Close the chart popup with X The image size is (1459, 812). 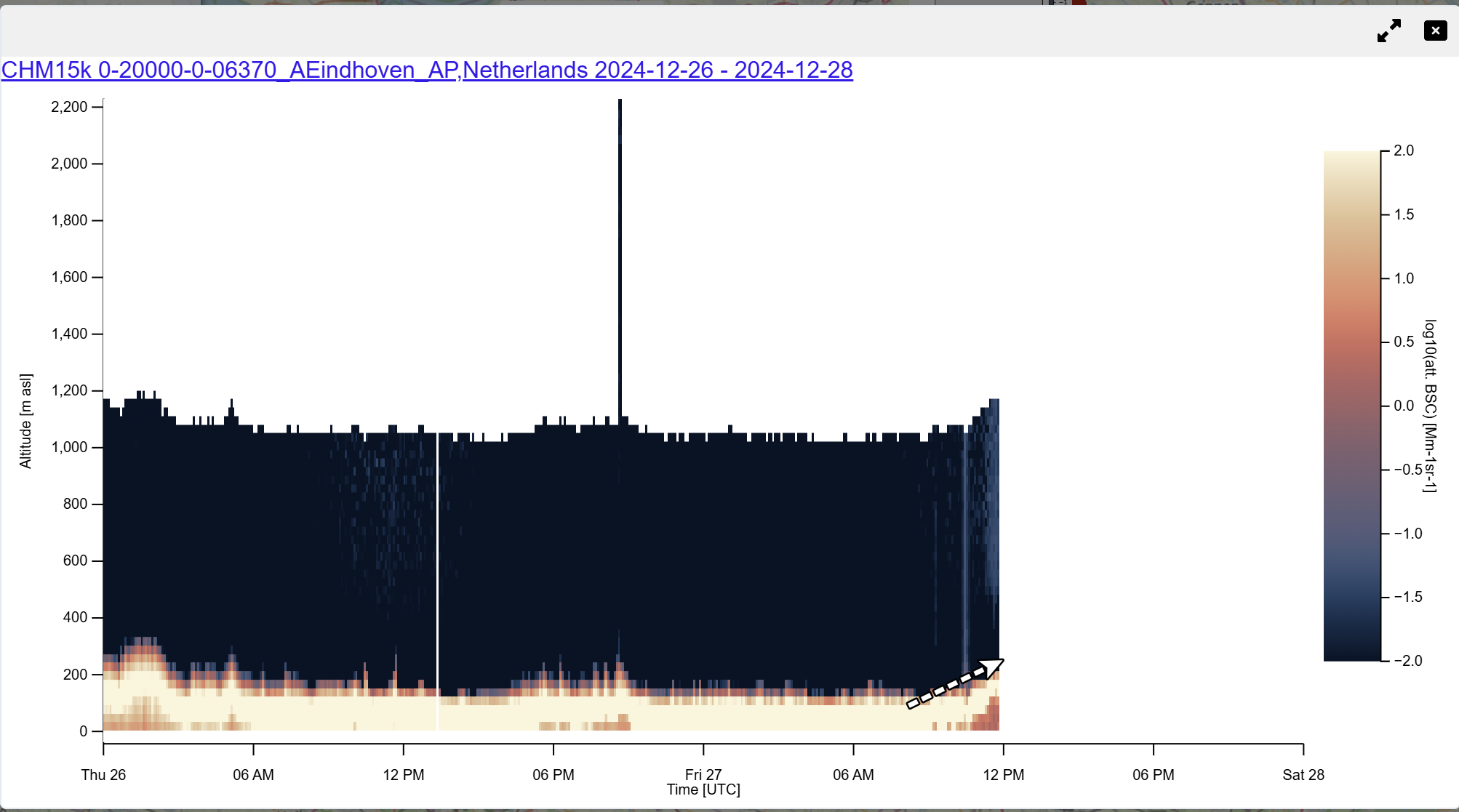(x=1435, y=31)
